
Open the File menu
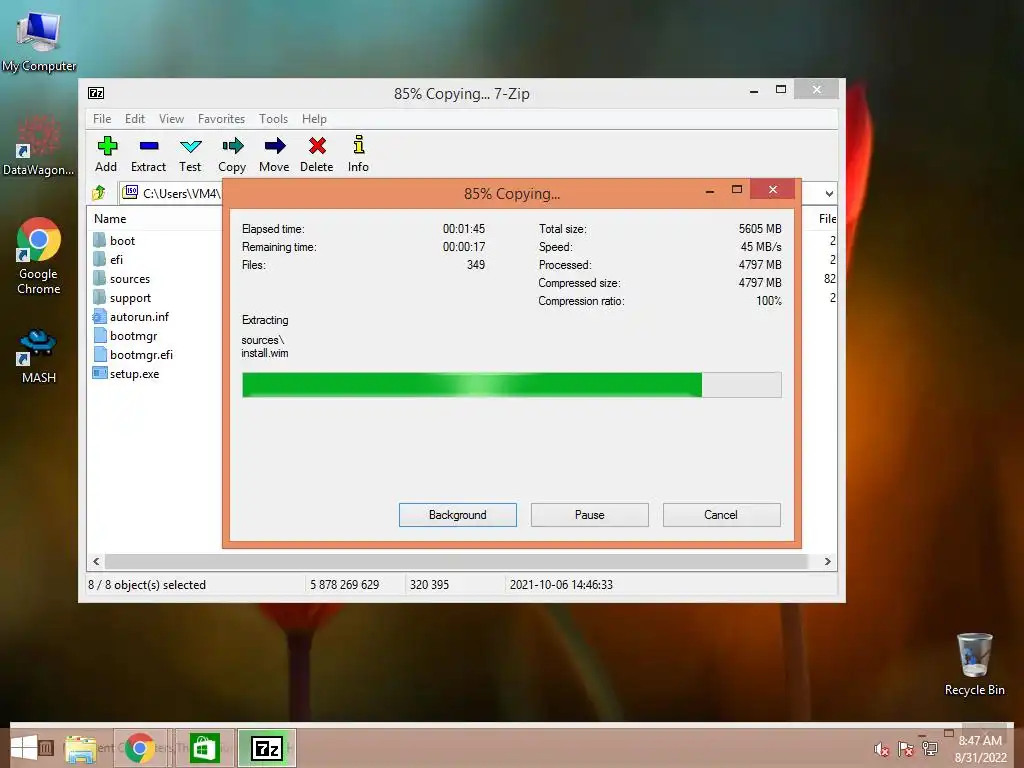102,119
